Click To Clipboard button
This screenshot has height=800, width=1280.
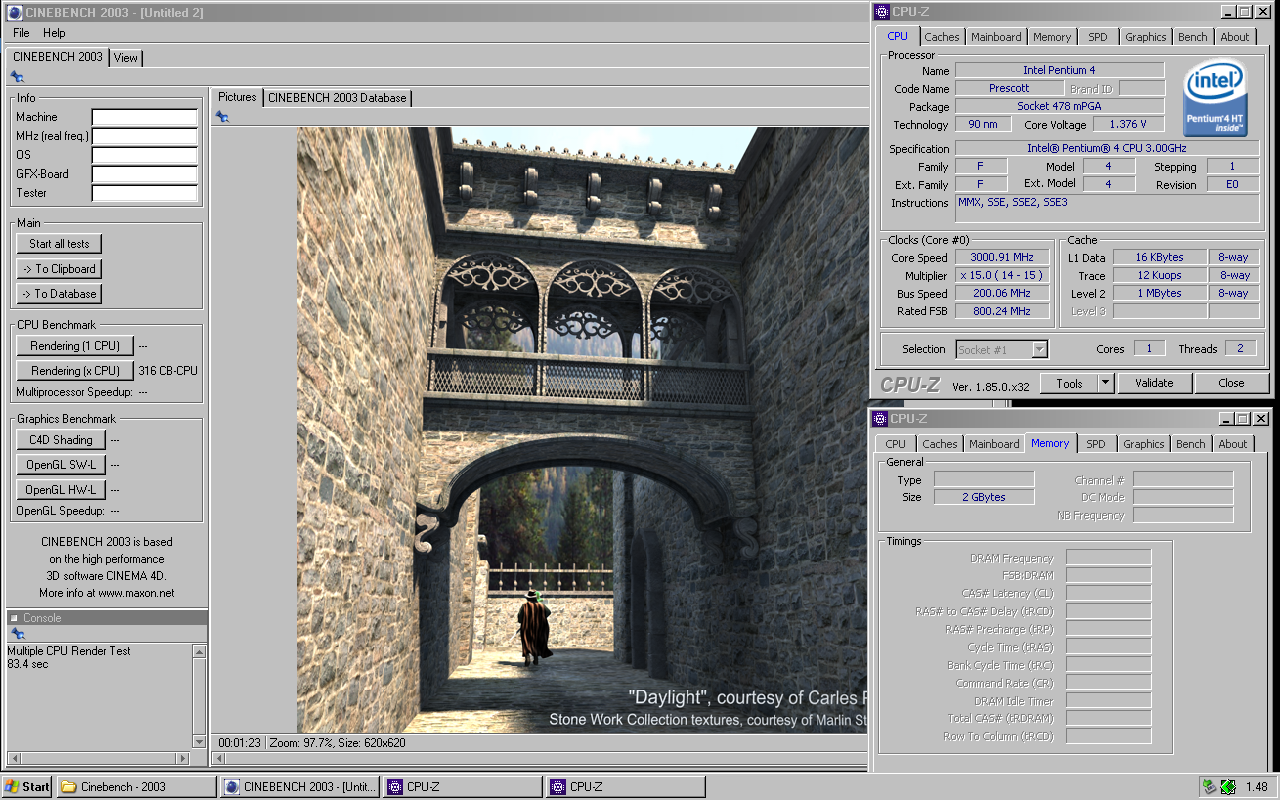click(59, 269)
